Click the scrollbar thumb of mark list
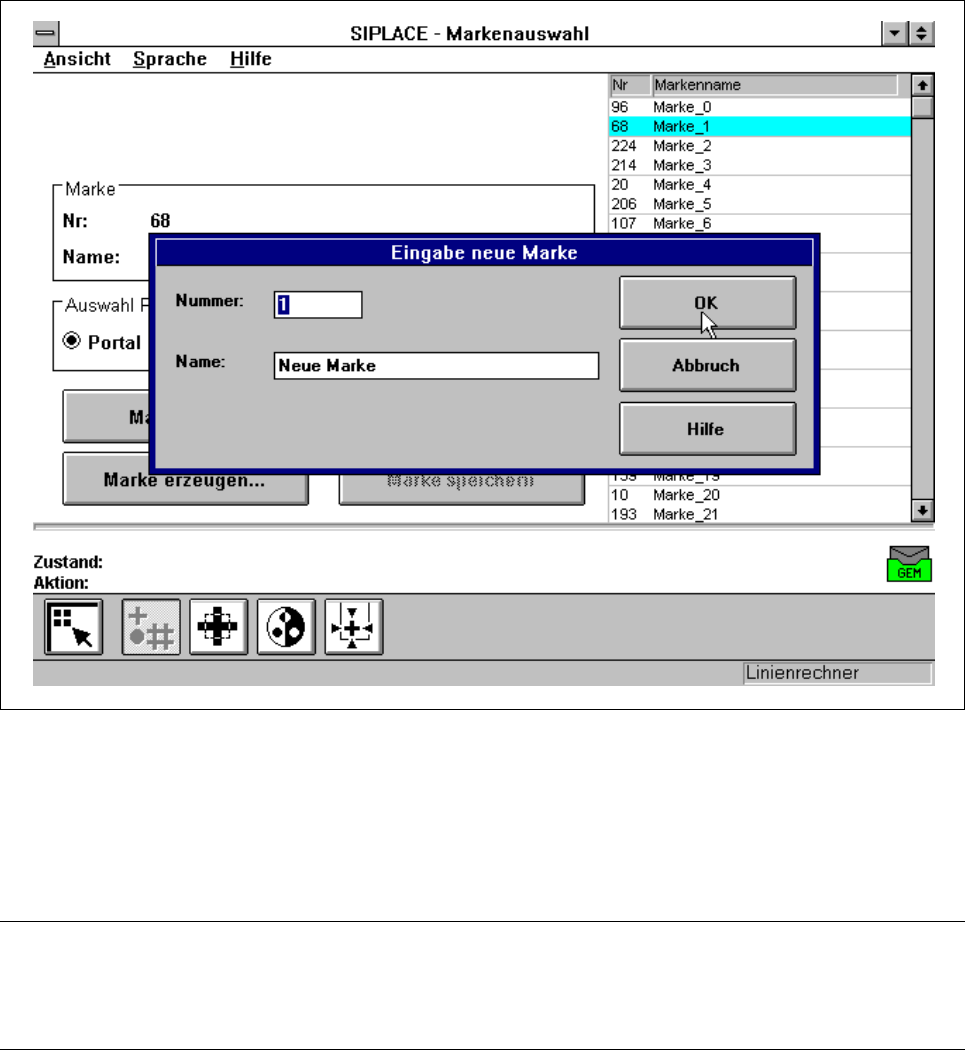 [922, 107]
